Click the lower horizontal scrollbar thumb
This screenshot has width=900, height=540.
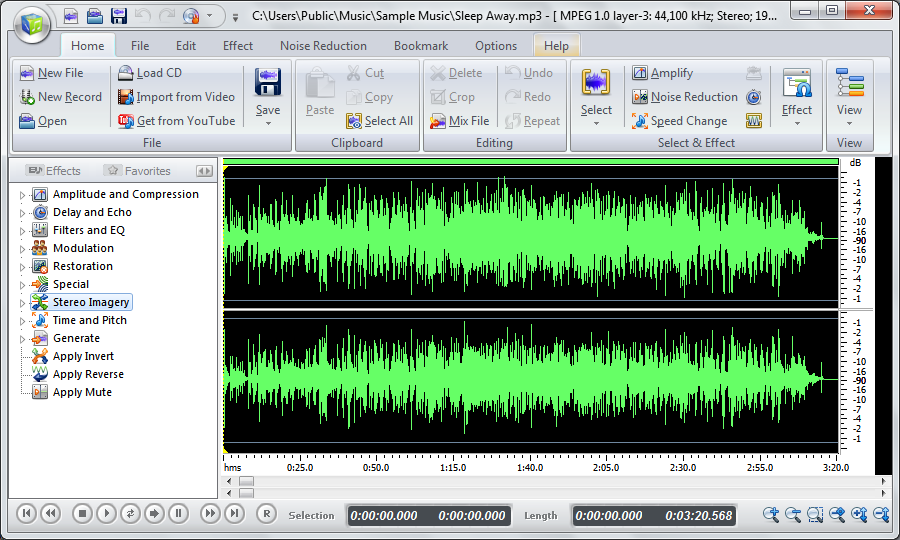(x=246, y=493)
